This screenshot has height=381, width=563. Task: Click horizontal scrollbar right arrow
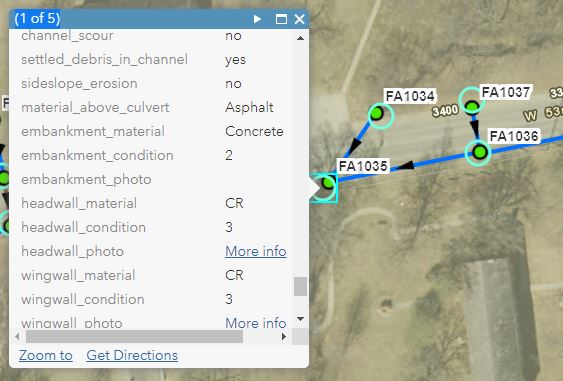pyautogui.click(x=284, y=336)
